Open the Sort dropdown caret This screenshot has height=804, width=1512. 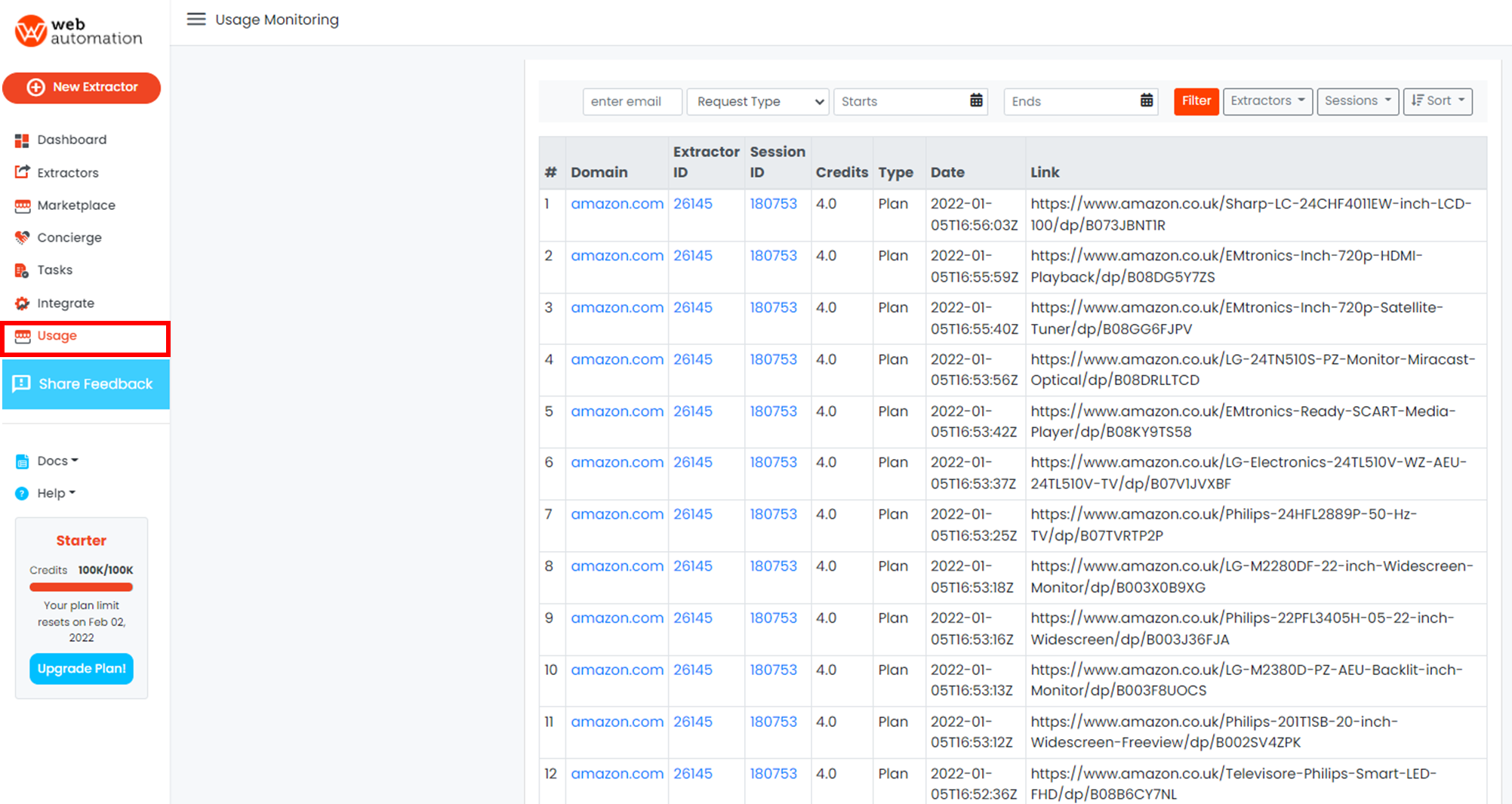(1461, 100)
